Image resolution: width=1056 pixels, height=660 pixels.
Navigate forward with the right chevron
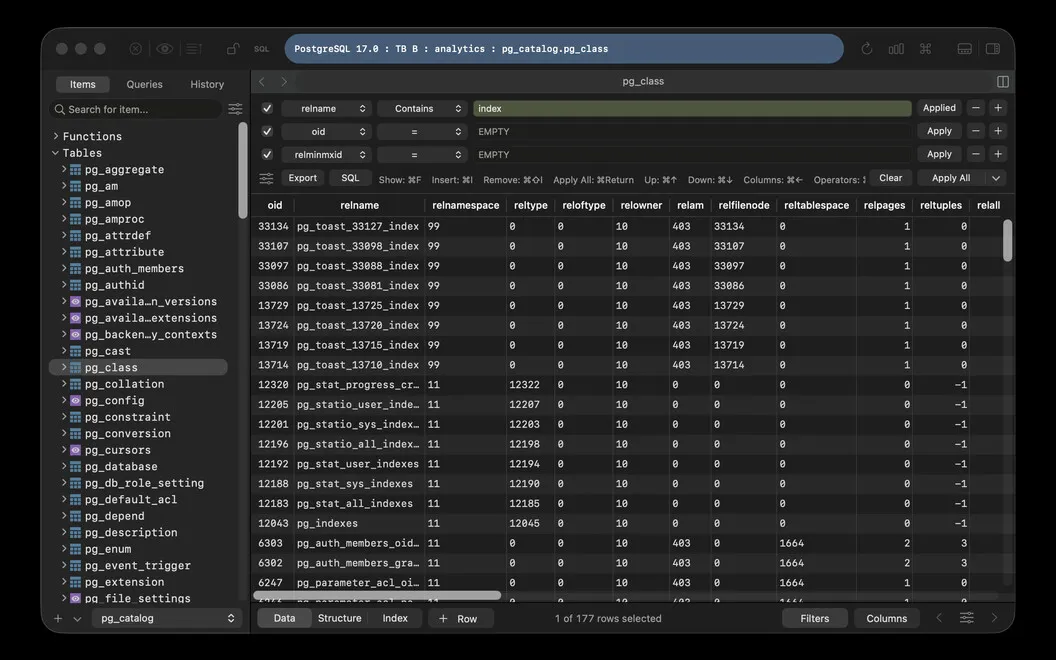click(284, 81)
